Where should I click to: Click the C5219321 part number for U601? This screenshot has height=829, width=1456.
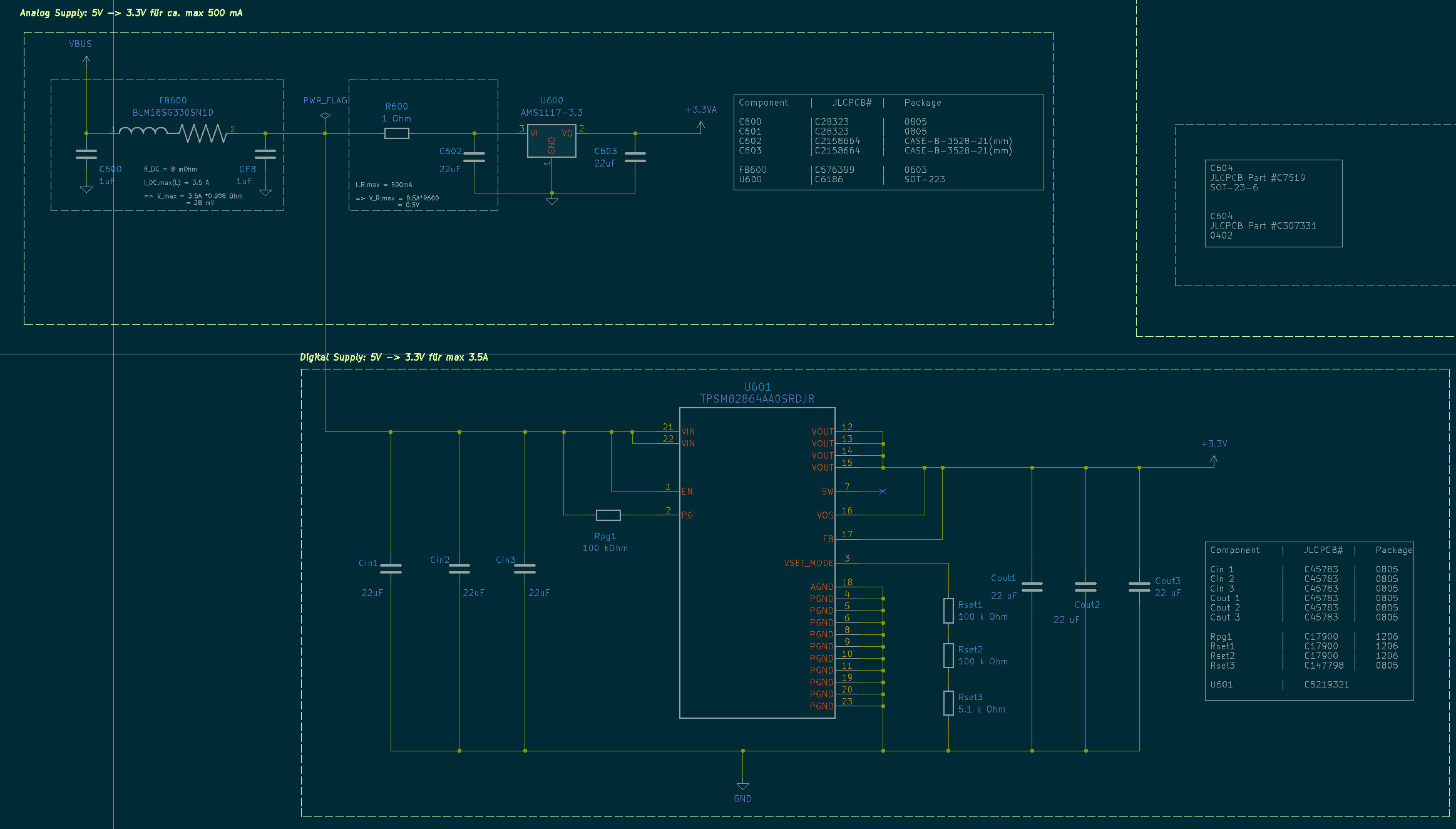[x=1326, y=684]
